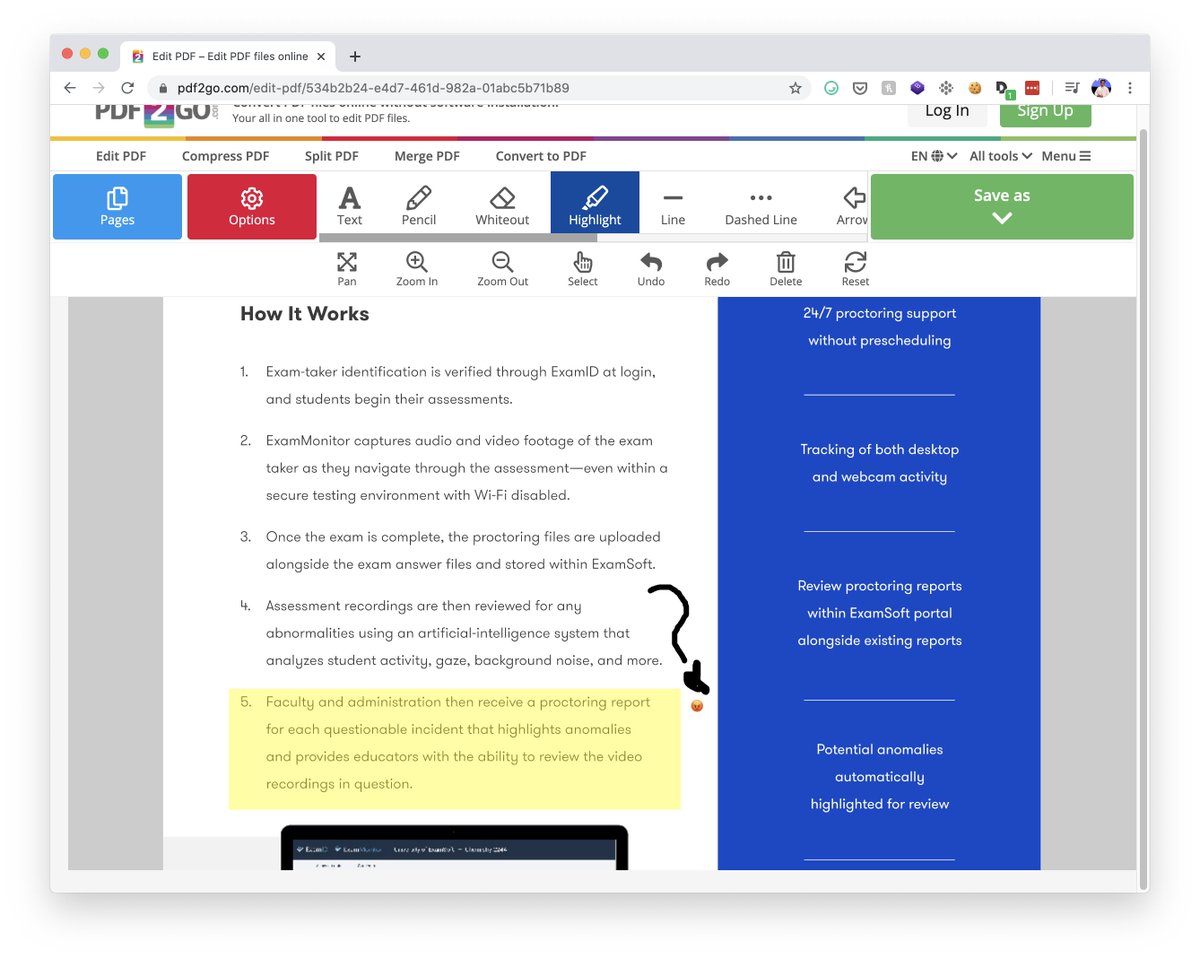This screenshot has width=1200, height=959.
Task: Click the toolbar horizontal scrollbar
Action: [458, 238]
